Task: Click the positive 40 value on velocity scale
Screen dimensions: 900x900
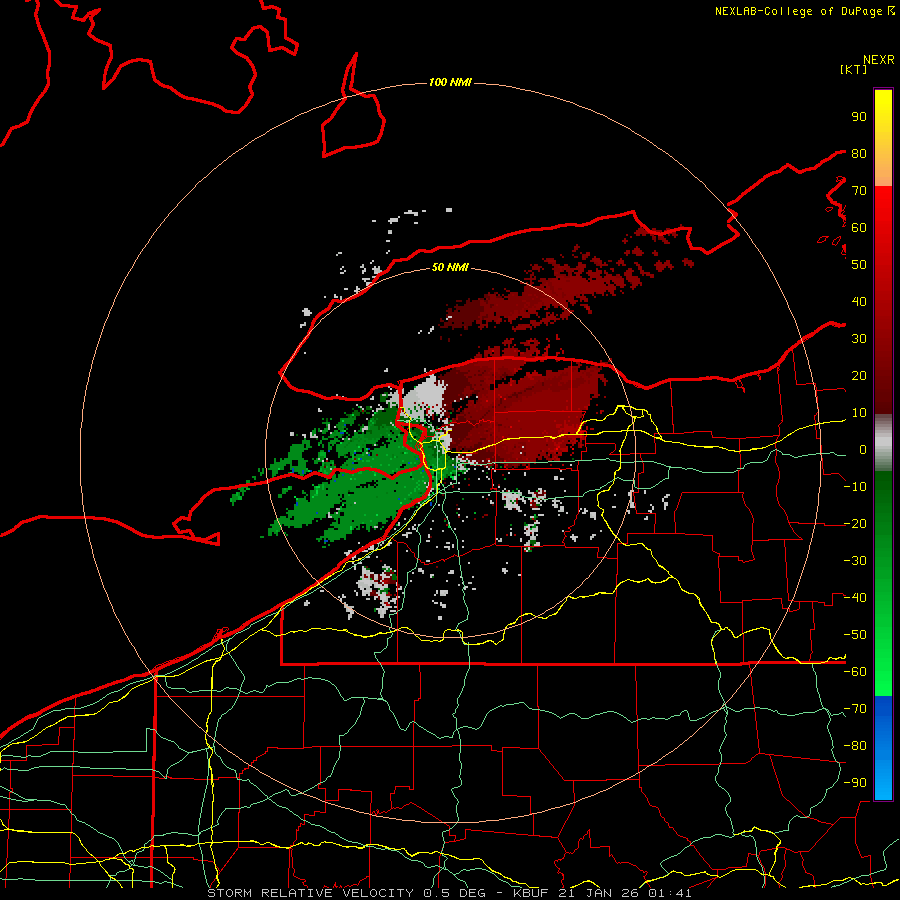Action: point(859,302)
